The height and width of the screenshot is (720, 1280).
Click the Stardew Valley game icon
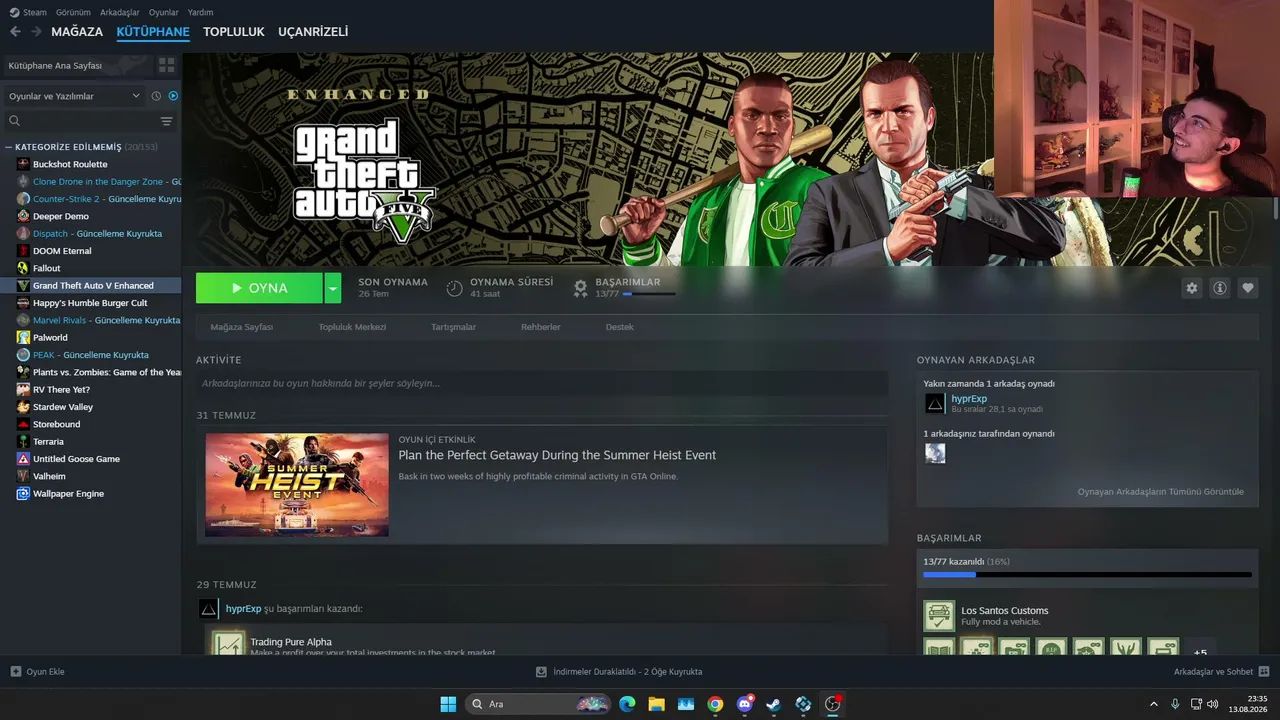23,407
